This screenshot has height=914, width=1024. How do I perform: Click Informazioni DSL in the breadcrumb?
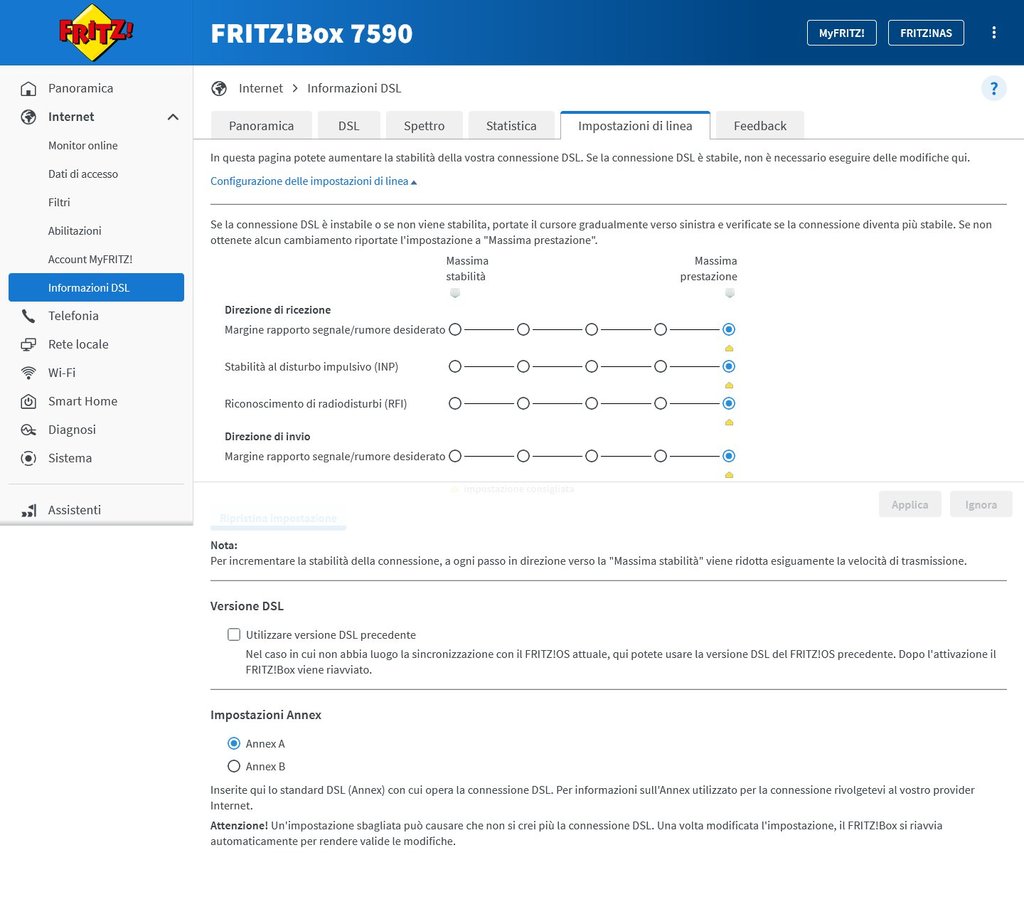[x=354, y=88]
